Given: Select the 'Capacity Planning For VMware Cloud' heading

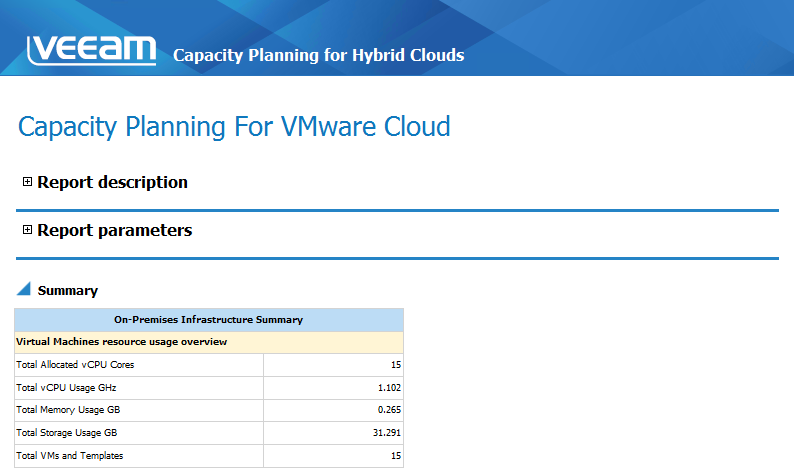Looking at the screenshot, I should (234, 126).
